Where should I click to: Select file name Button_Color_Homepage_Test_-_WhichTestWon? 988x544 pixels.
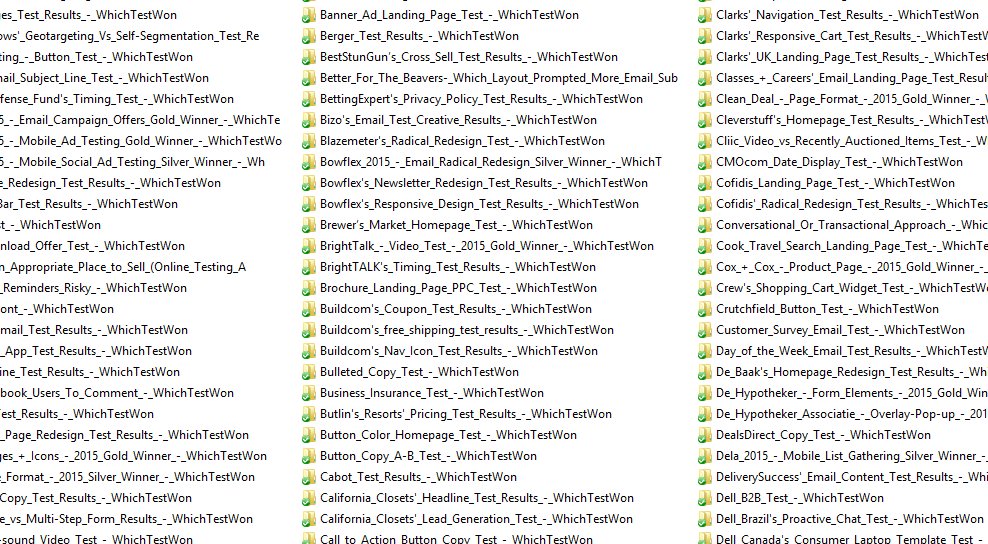448,435
